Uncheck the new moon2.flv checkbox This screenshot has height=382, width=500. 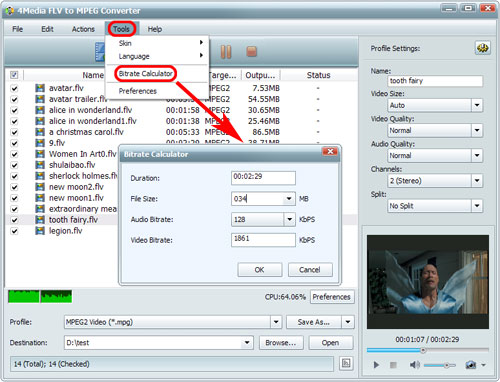click(14, 187)
